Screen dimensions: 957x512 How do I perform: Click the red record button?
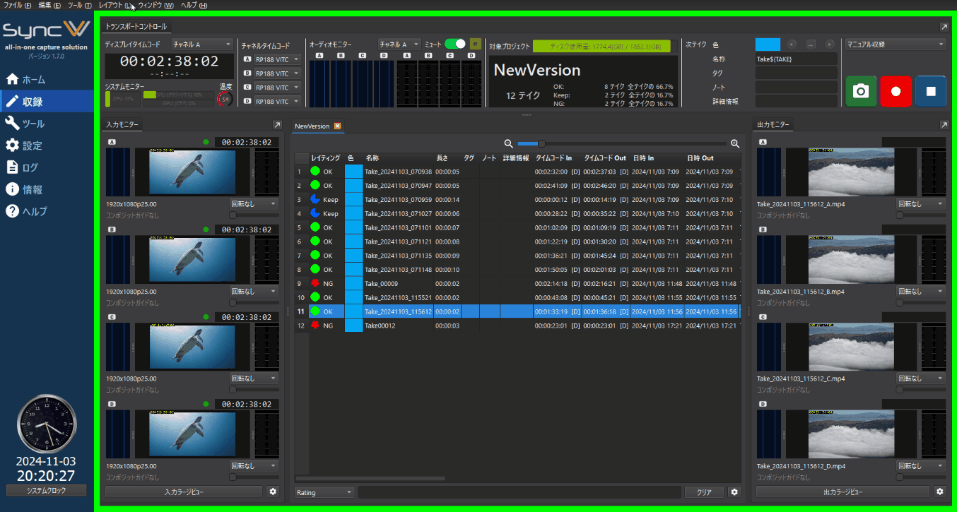tap(896, 91)
